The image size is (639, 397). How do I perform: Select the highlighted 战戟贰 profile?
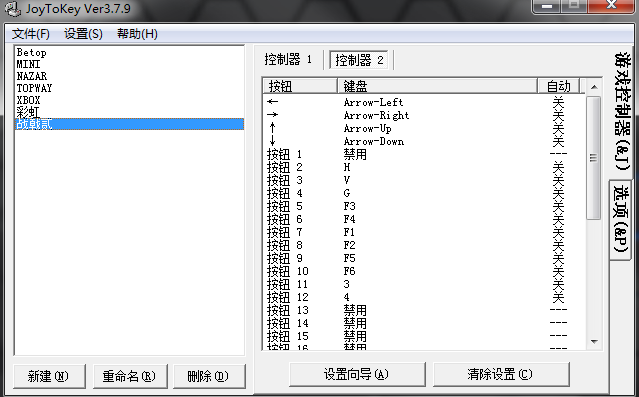pyautogui.click(x=129, y=124)
